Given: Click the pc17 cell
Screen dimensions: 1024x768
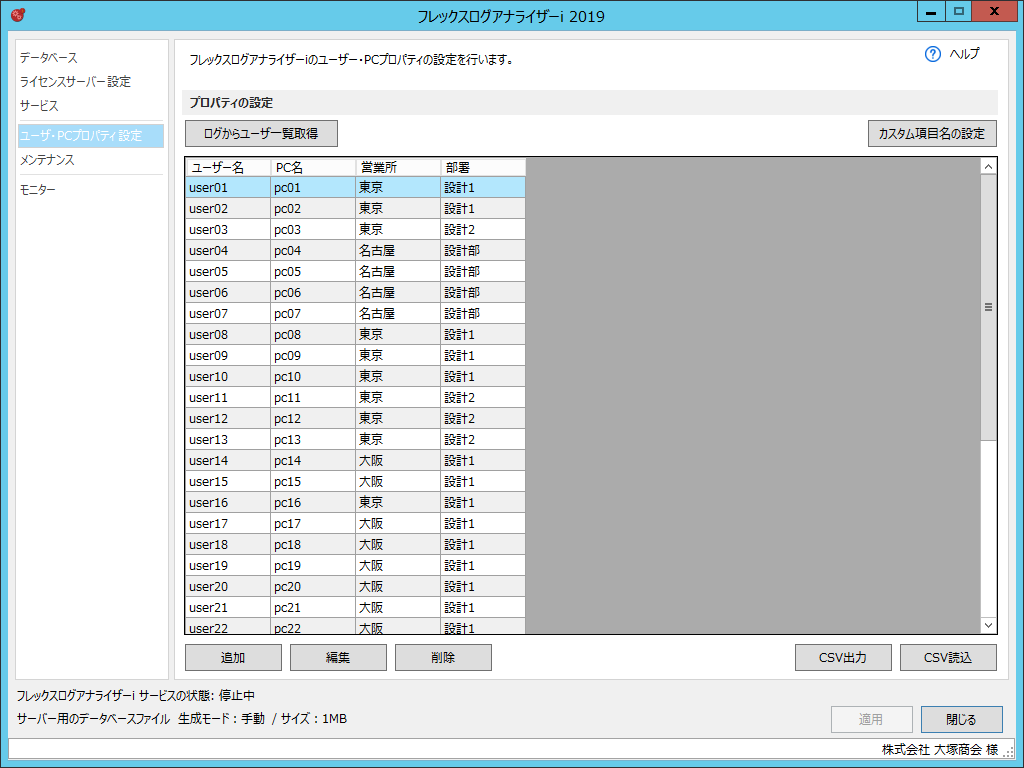Looking at the screenshot, I should (x=313, y=523).
